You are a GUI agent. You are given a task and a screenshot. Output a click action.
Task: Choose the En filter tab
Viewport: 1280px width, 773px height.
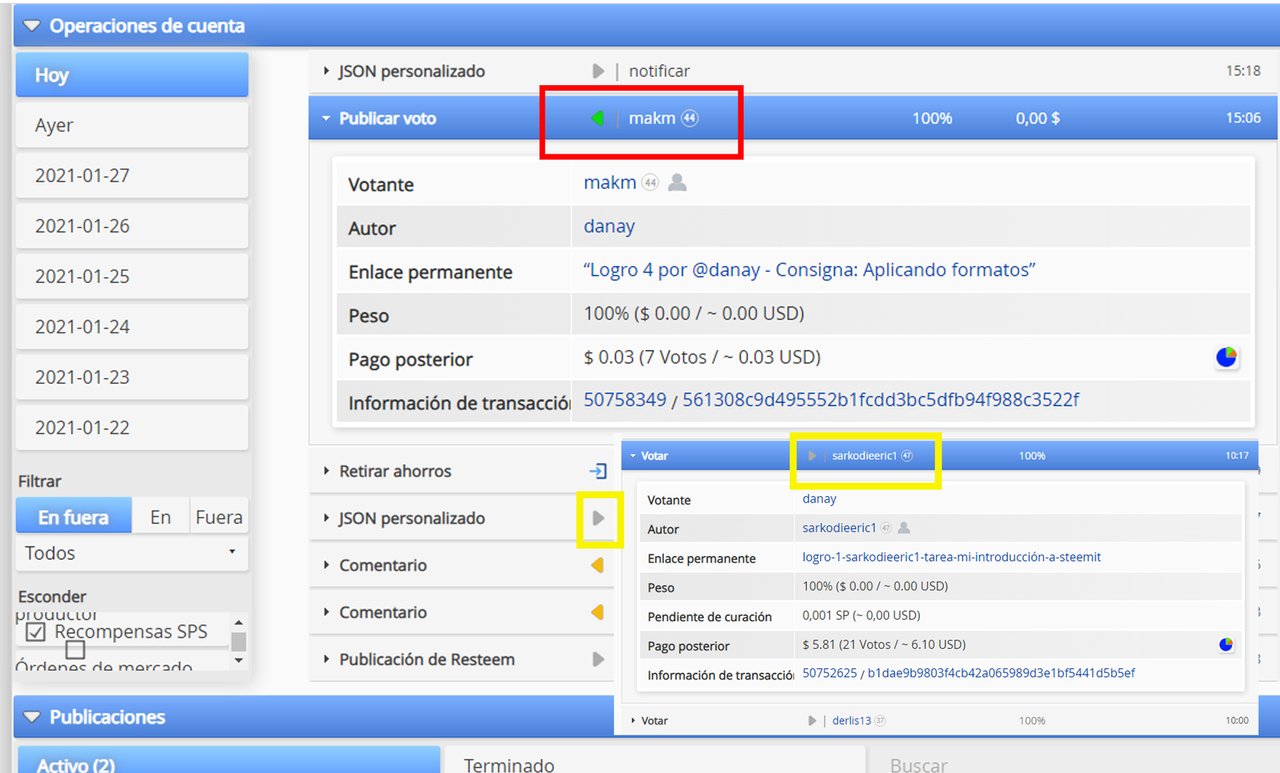[161, 517]
